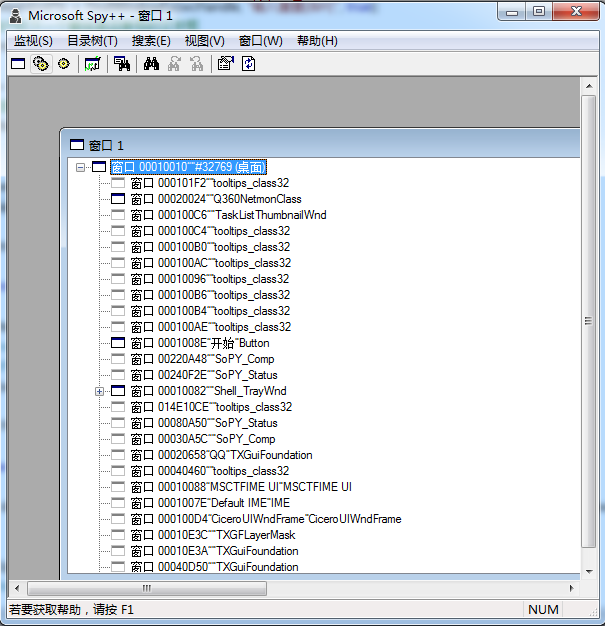Select row 00220A48 SoPY_Comp
The width and height of the screenshot is (605, 626).
202,359
